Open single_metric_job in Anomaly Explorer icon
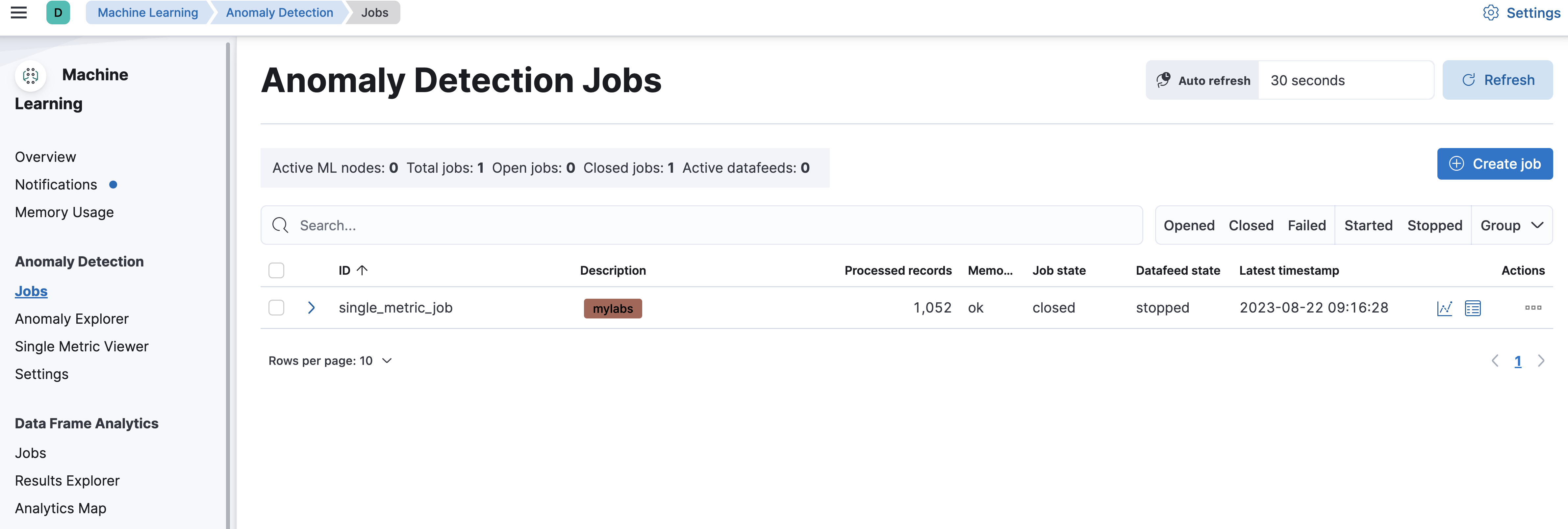Image resolution: width=1568 pixels, height=529 pixels. [x=1473, y=308]
